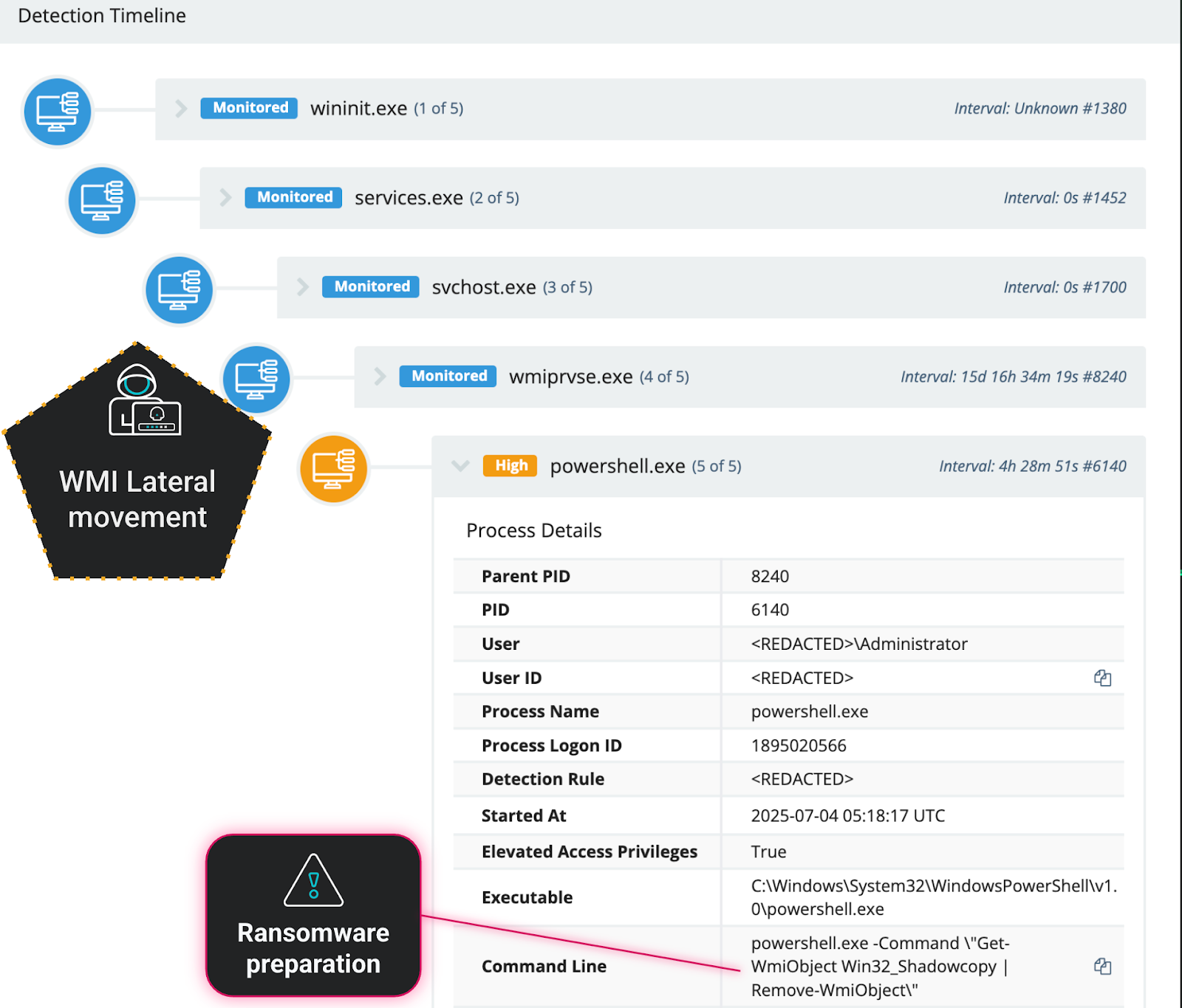The image size is (1182, 1008).
Task: Click the Monitored badge on wininit.exe
Action: (x=250, y=108)
